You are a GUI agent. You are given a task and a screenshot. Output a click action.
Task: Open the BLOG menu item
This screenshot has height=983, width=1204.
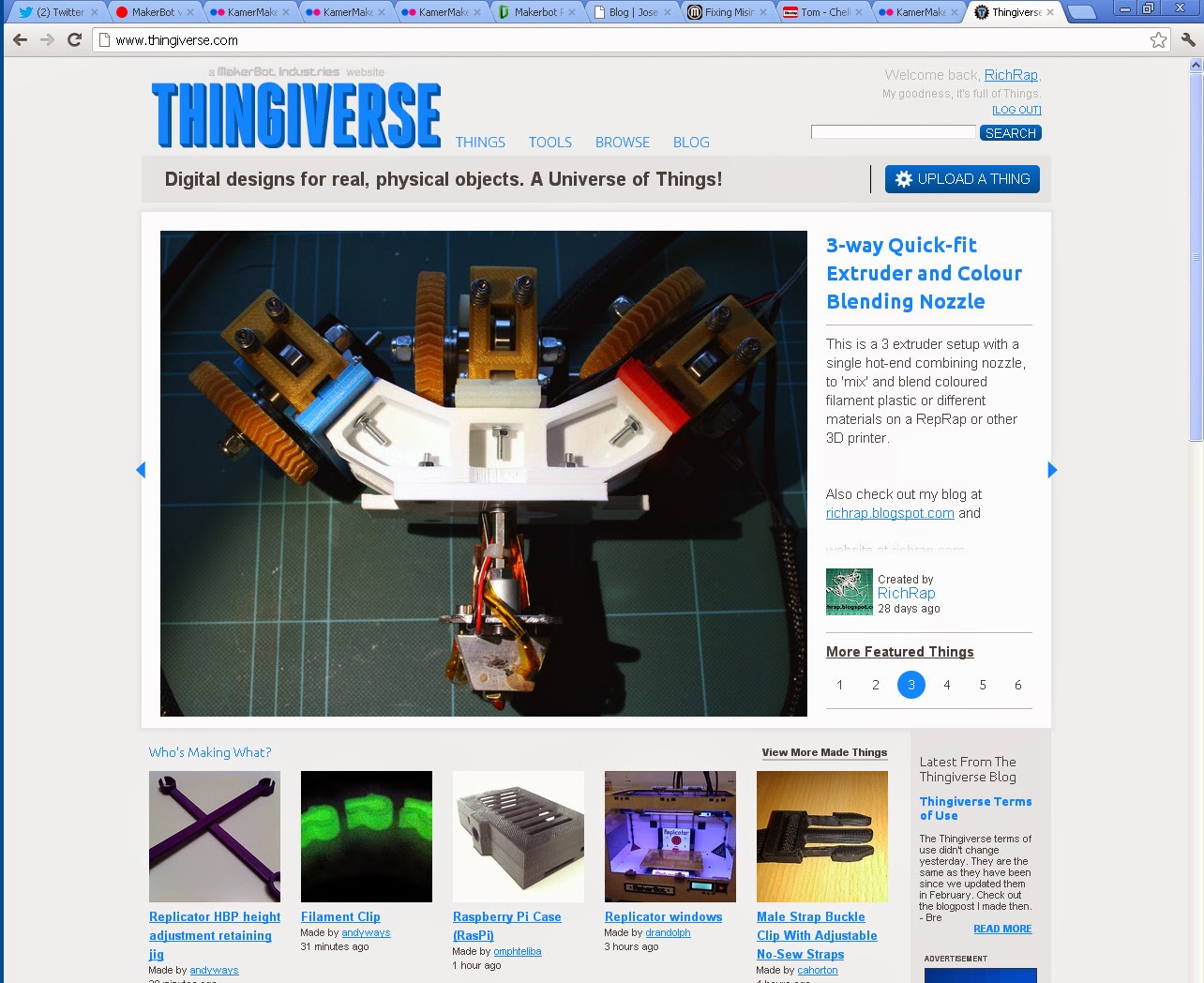coord(691,143)
